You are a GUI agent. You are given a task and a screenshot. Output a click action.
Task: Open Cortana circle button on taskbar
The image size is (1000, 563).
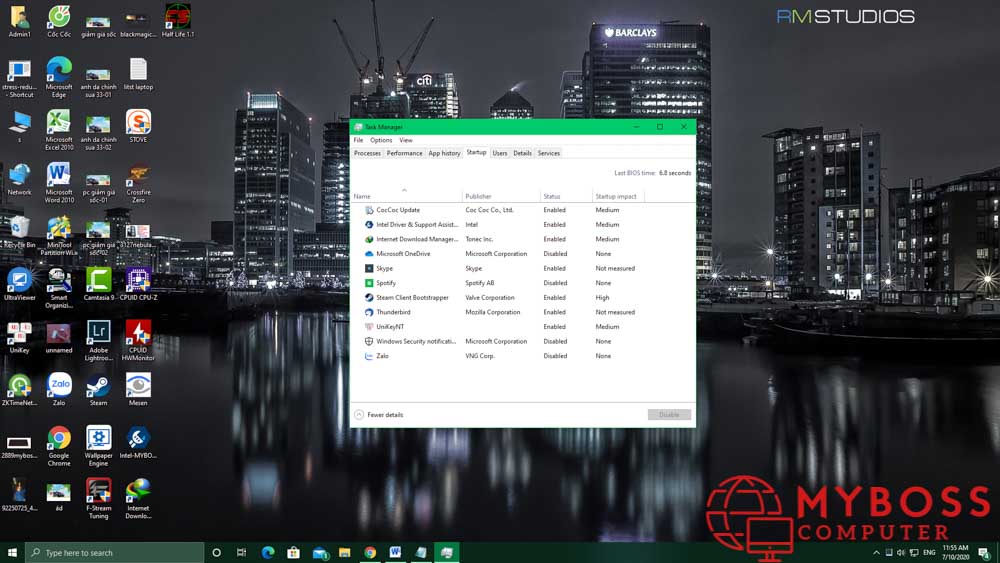216,553
